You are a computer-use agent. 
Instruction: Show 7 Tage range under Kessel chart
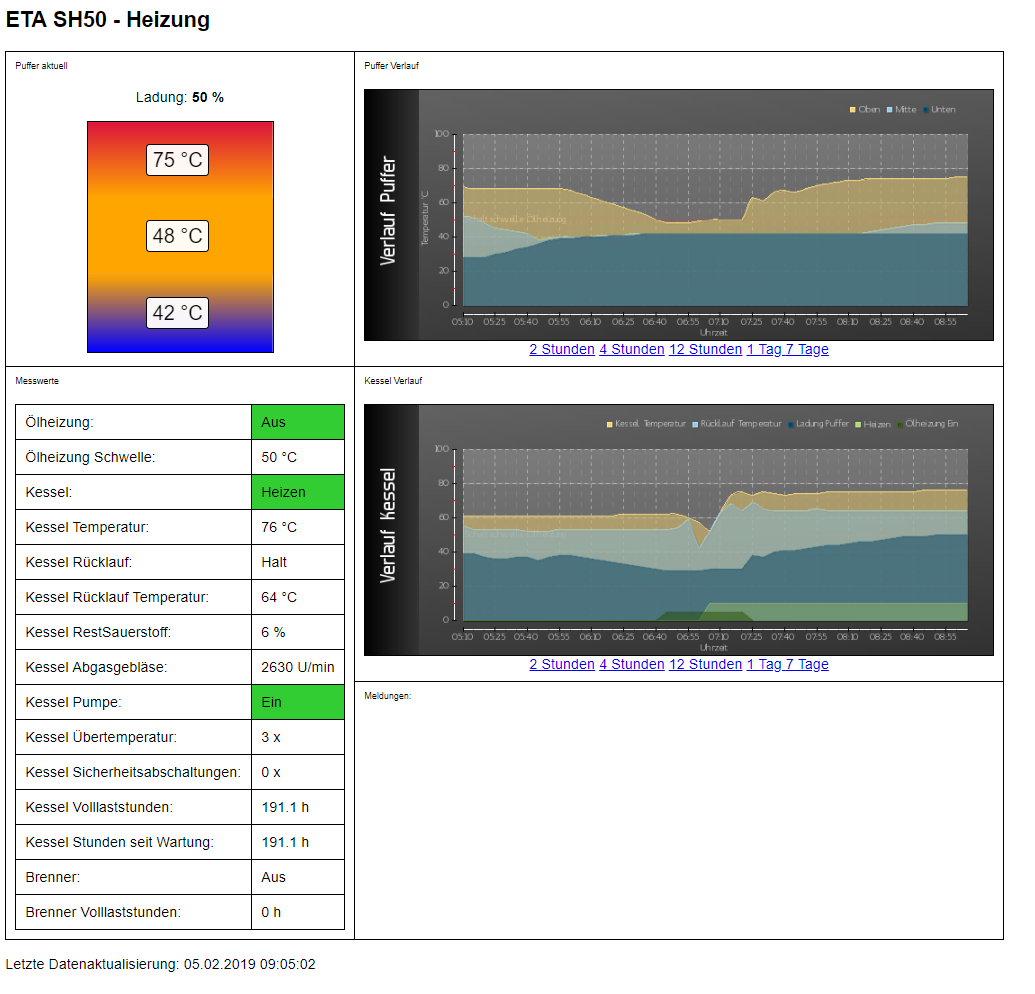[807, 664]
